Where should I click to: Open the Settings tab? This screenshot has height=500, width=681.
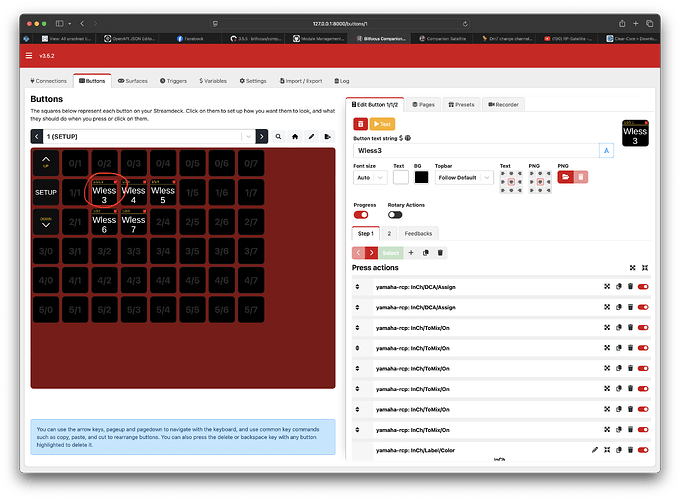point(253,81)
